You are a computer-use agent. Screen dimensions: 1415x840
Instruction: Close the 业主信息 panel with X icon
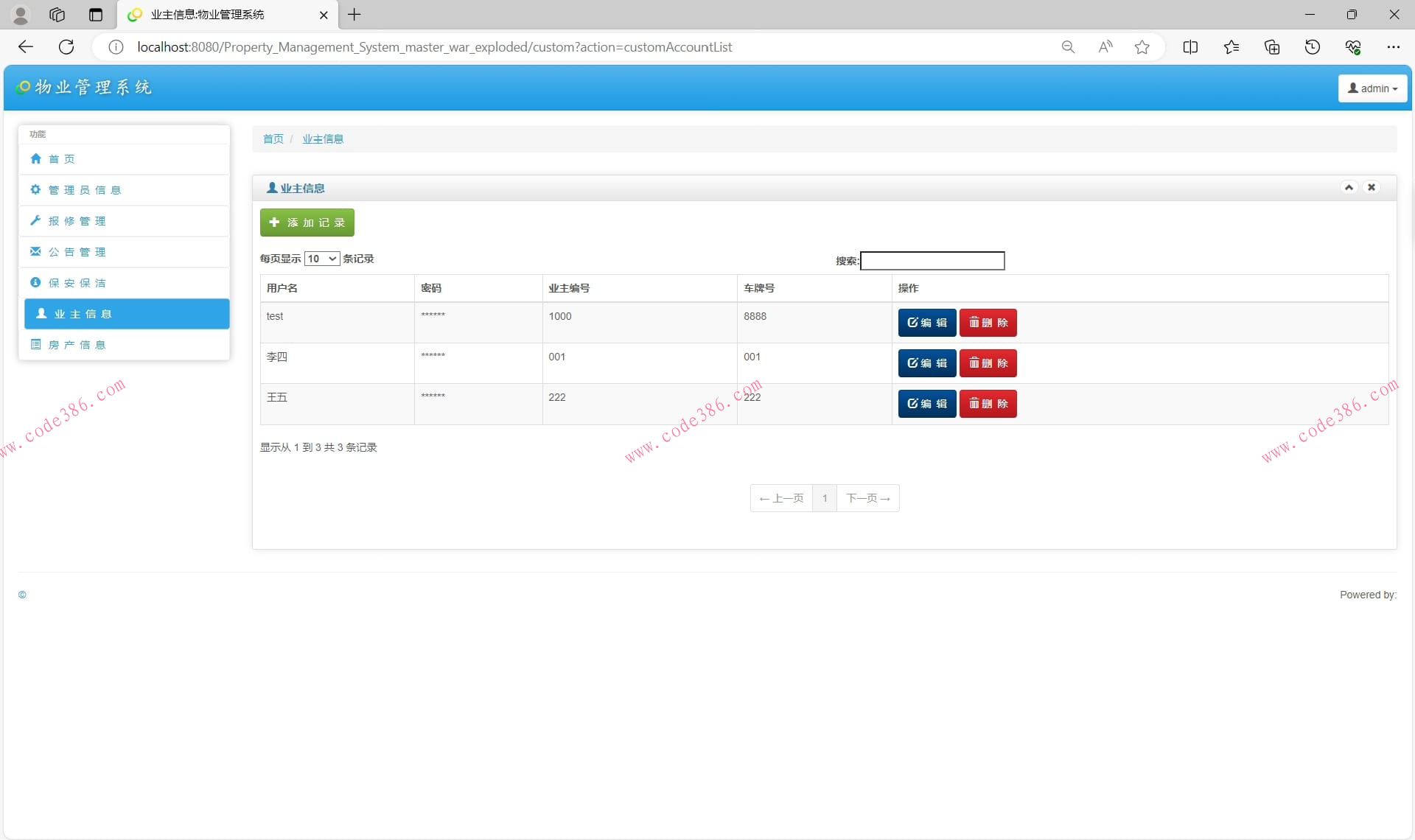1372,187
